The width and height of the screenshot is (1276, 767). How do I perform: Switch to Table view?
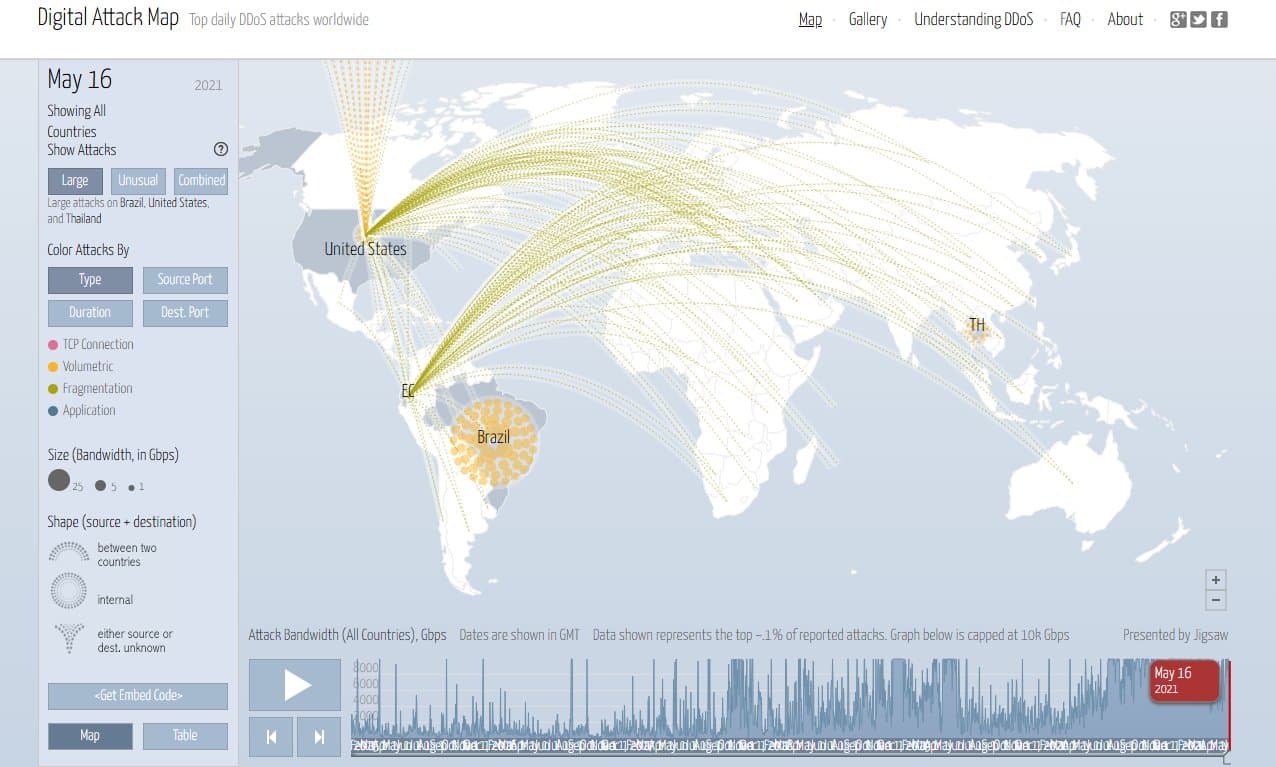click(185, 736)
